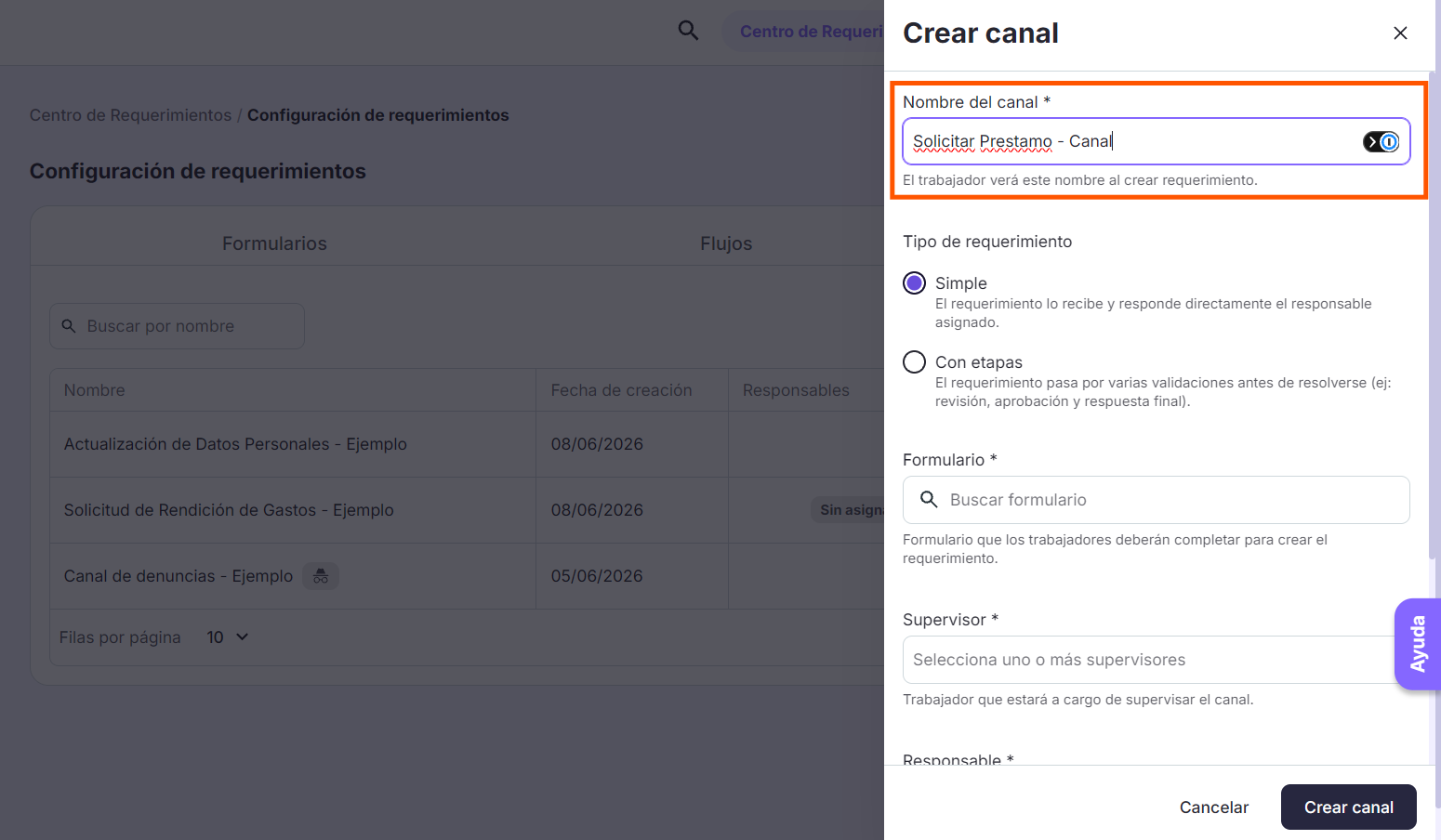Click the Tipo de requerimiento label
Image resolution: width=1441 pixels, height=840 pixels.
coord(987,242)
